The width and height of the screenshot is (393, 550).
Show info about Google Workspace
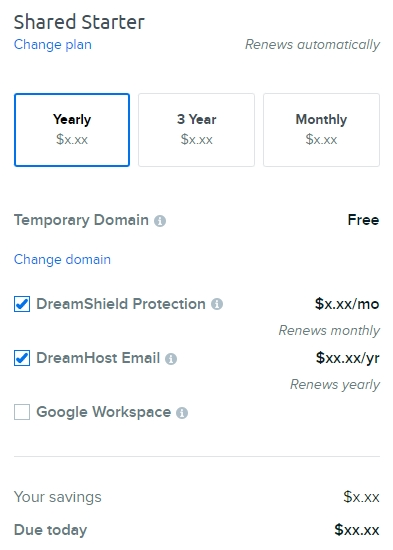click(x=182, y=413)
